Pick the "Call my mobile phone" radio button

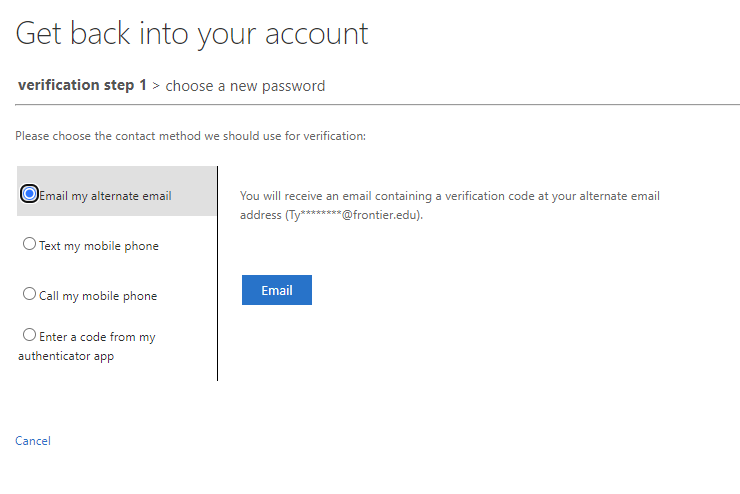click(29, 294)
